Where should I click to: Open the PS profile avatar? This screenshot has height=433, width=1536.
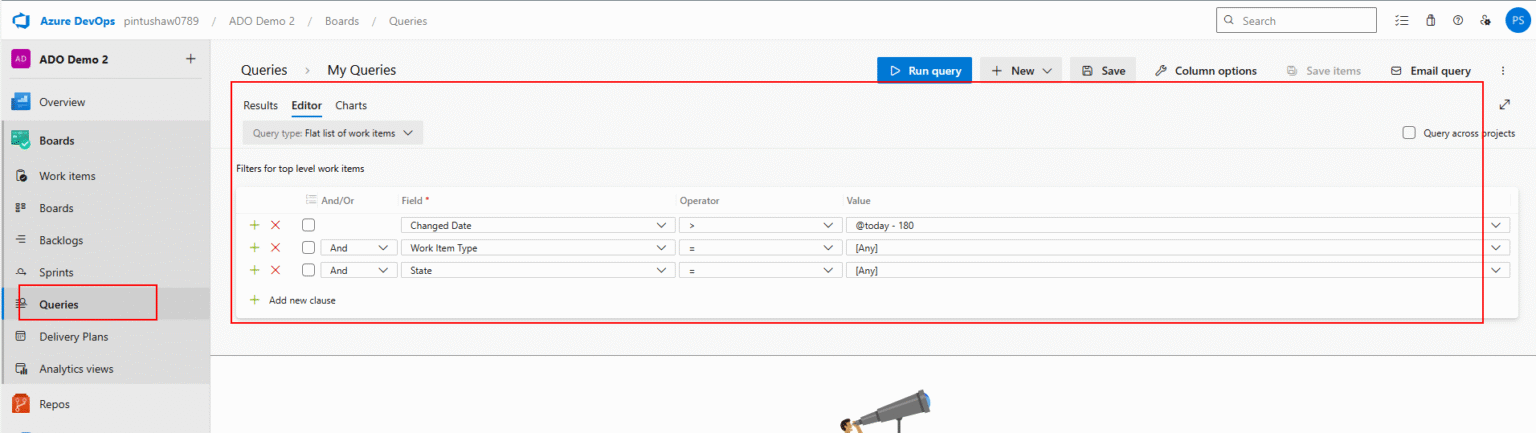[1517, 20]
